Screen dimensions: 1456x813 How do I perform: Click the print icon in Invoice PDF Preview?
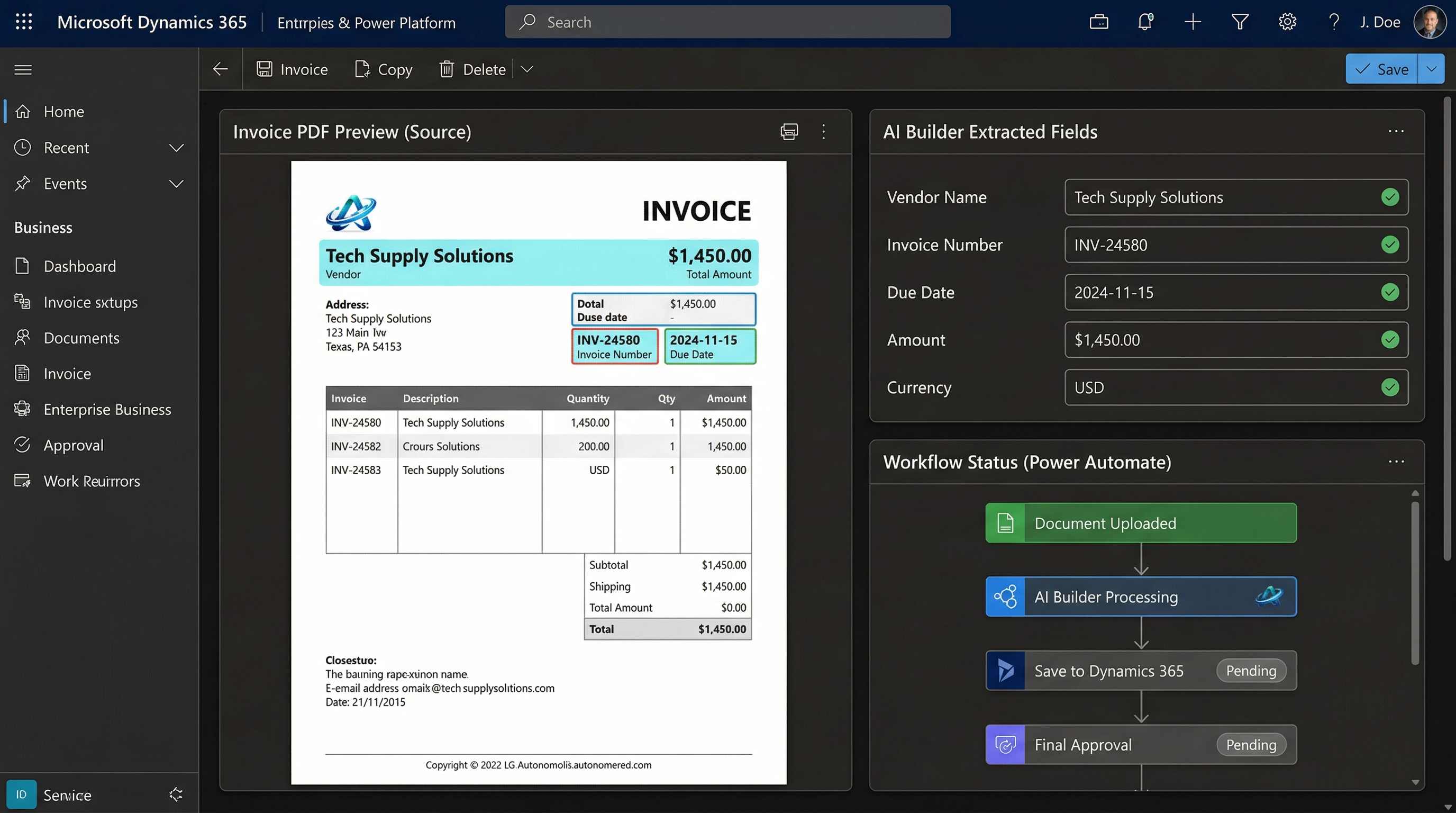point(789,131)
